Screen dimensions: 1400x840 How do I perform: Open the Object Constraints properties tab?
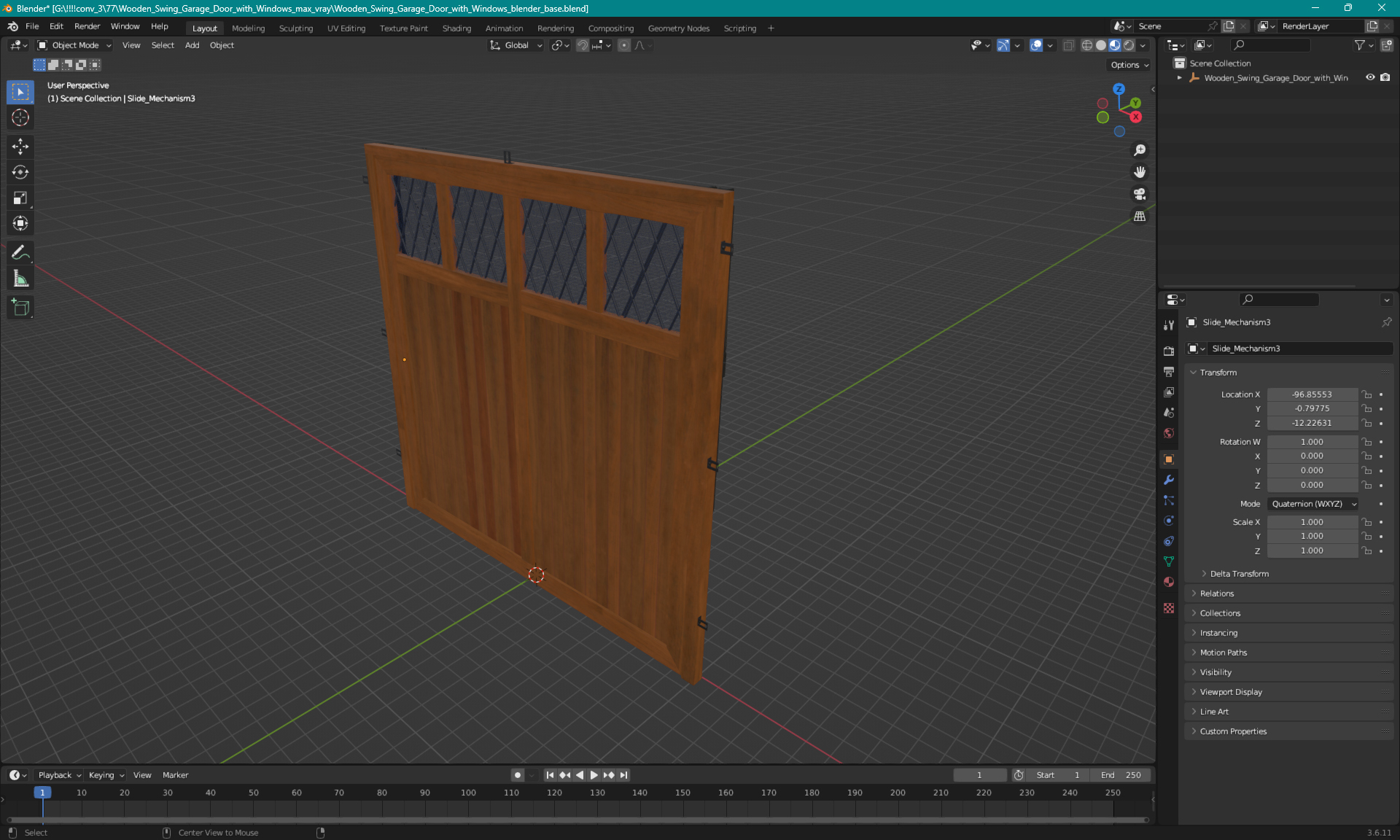pos(1169,541)
